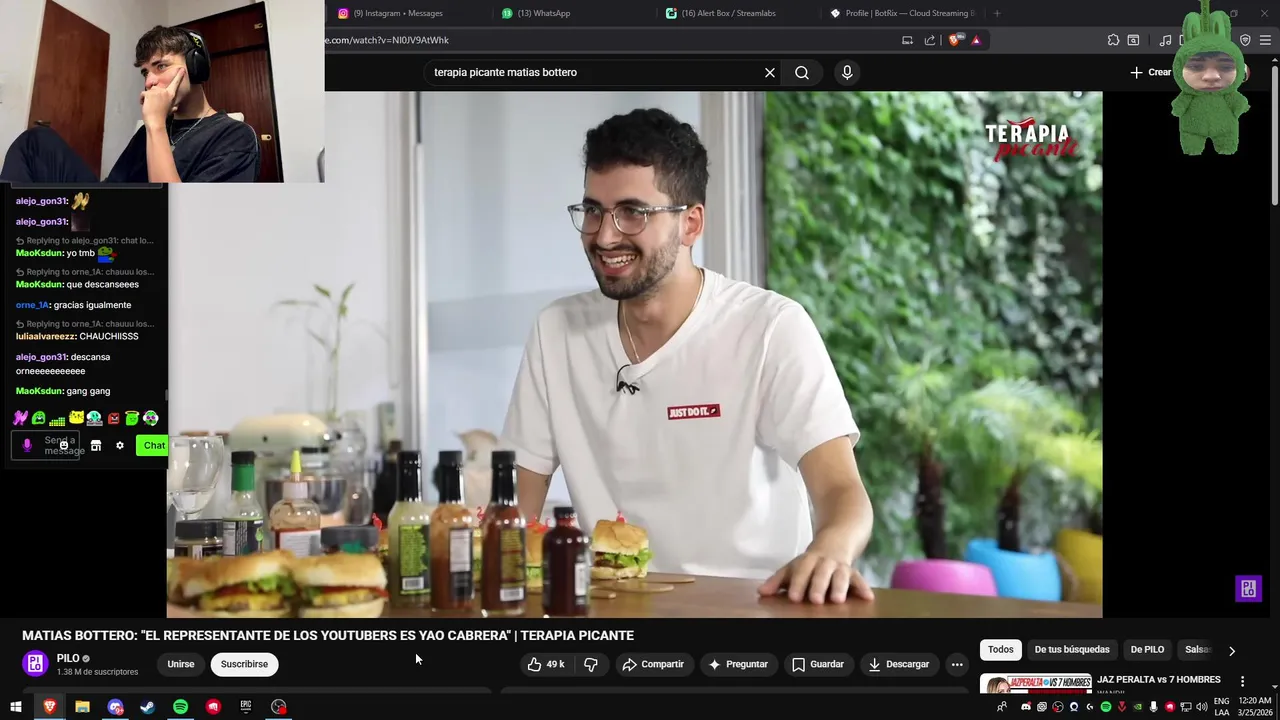This screenshot has width=1280, height=720.
Task: Click the ENG LAA language indicator
Action: coord(1222,707)
